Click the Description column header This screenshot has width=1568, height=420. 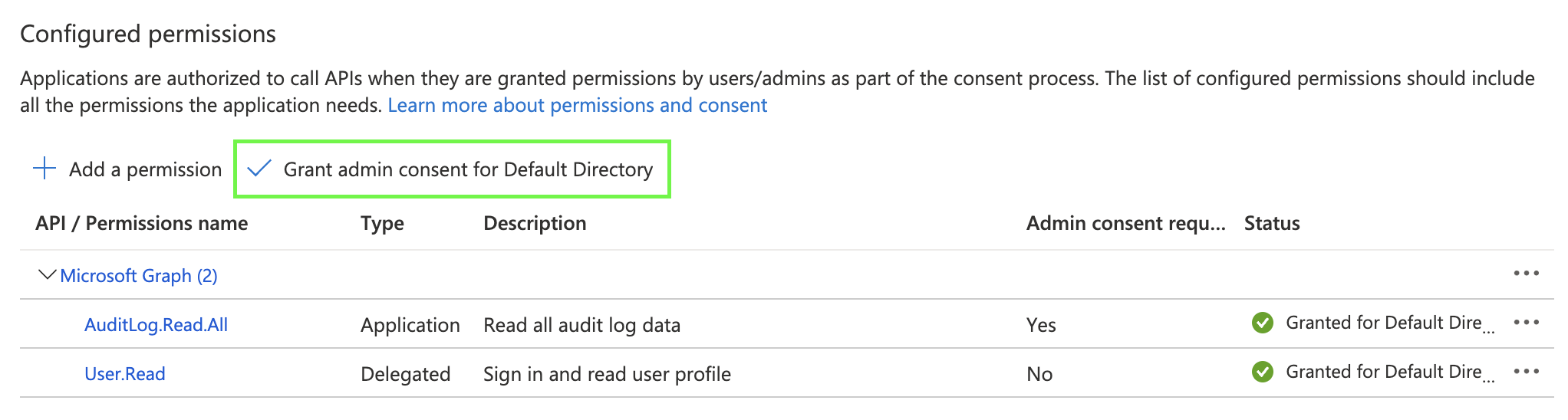coord(535,223)
